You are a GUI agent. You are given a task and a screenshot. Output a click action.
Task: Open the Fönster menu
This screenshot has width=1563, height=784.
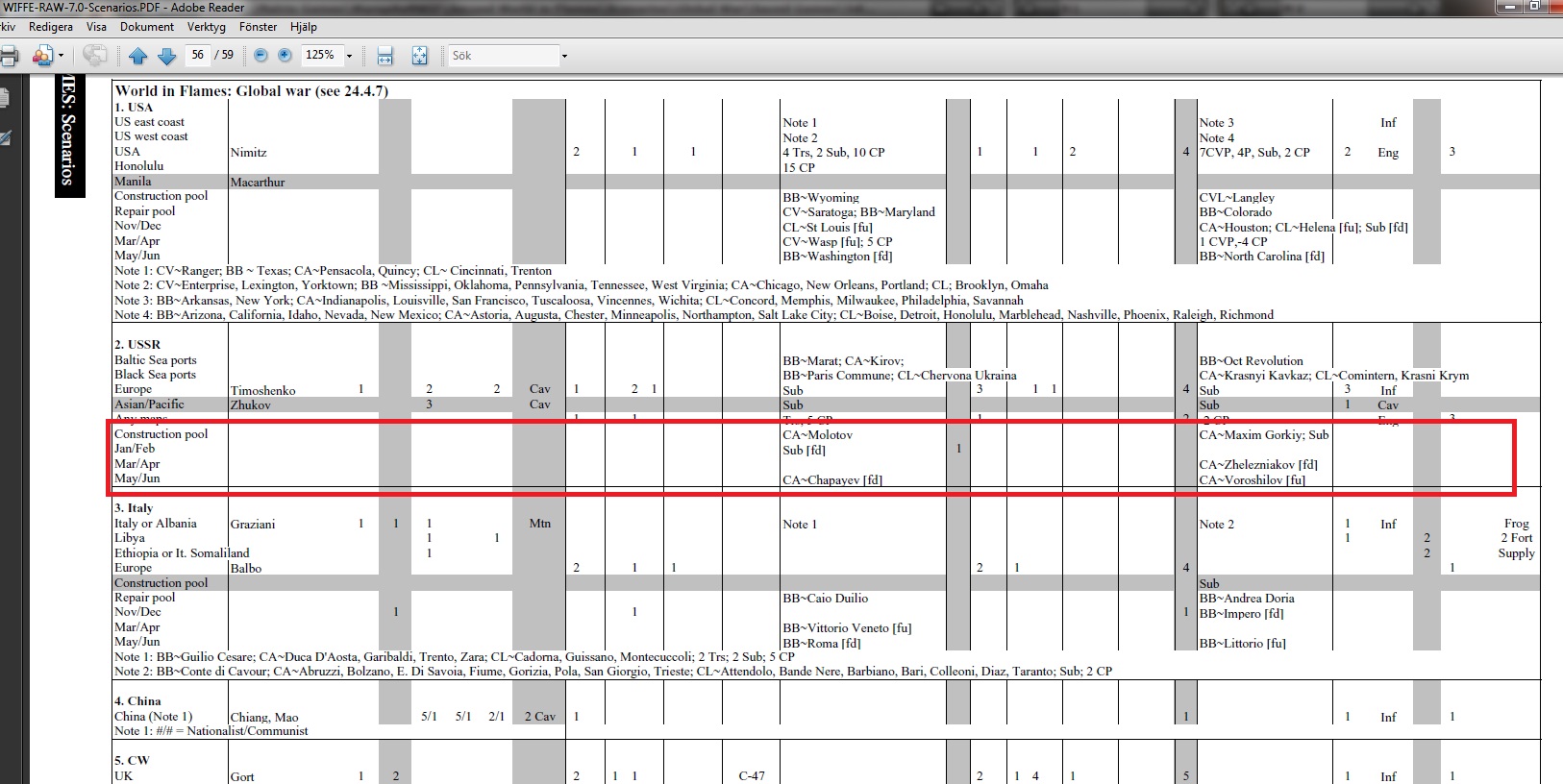[258, 27]
